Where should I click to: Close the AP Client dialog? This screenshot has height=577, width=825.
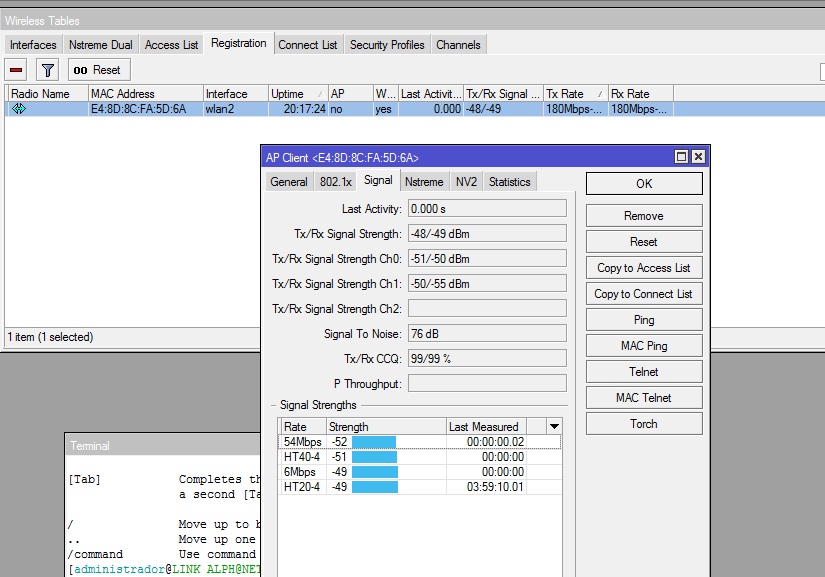698,157
